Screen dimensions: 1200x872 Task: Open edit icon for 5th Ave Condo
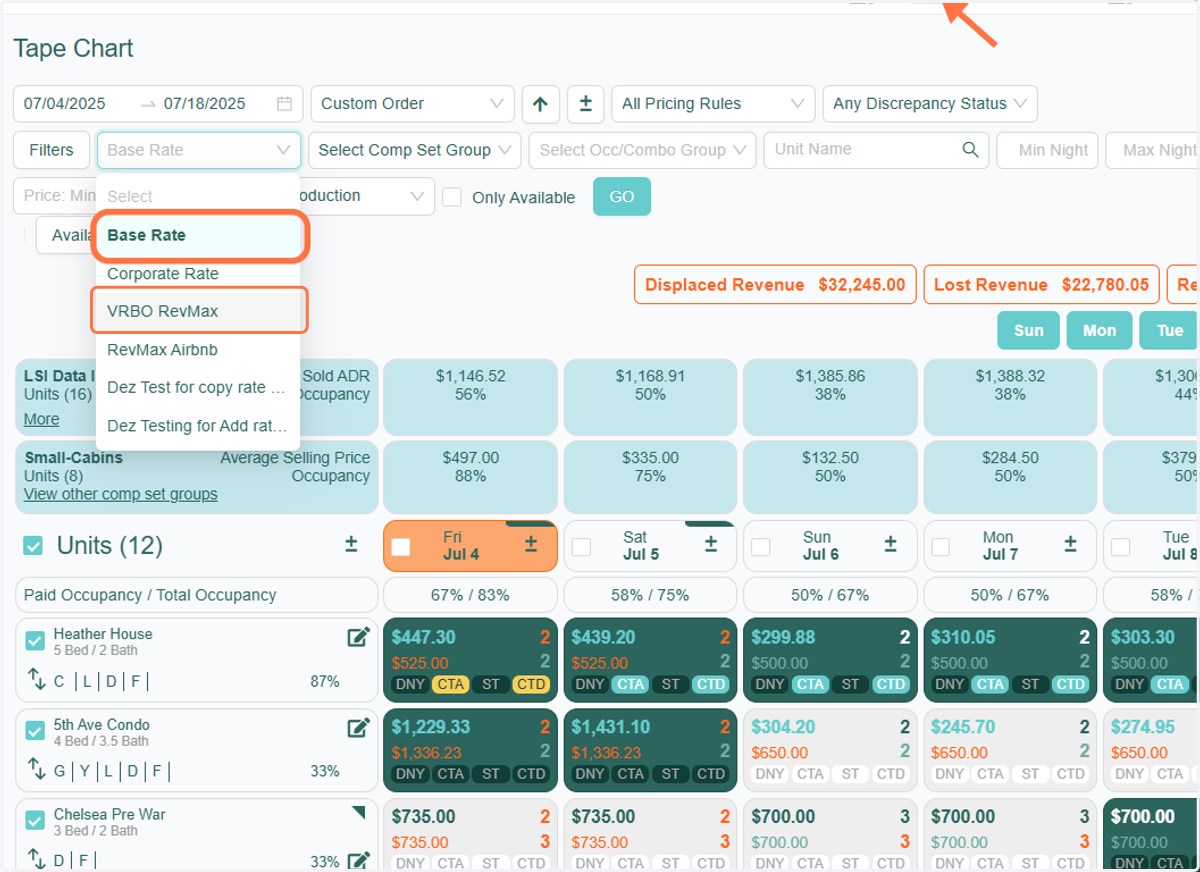pos(358,728)
